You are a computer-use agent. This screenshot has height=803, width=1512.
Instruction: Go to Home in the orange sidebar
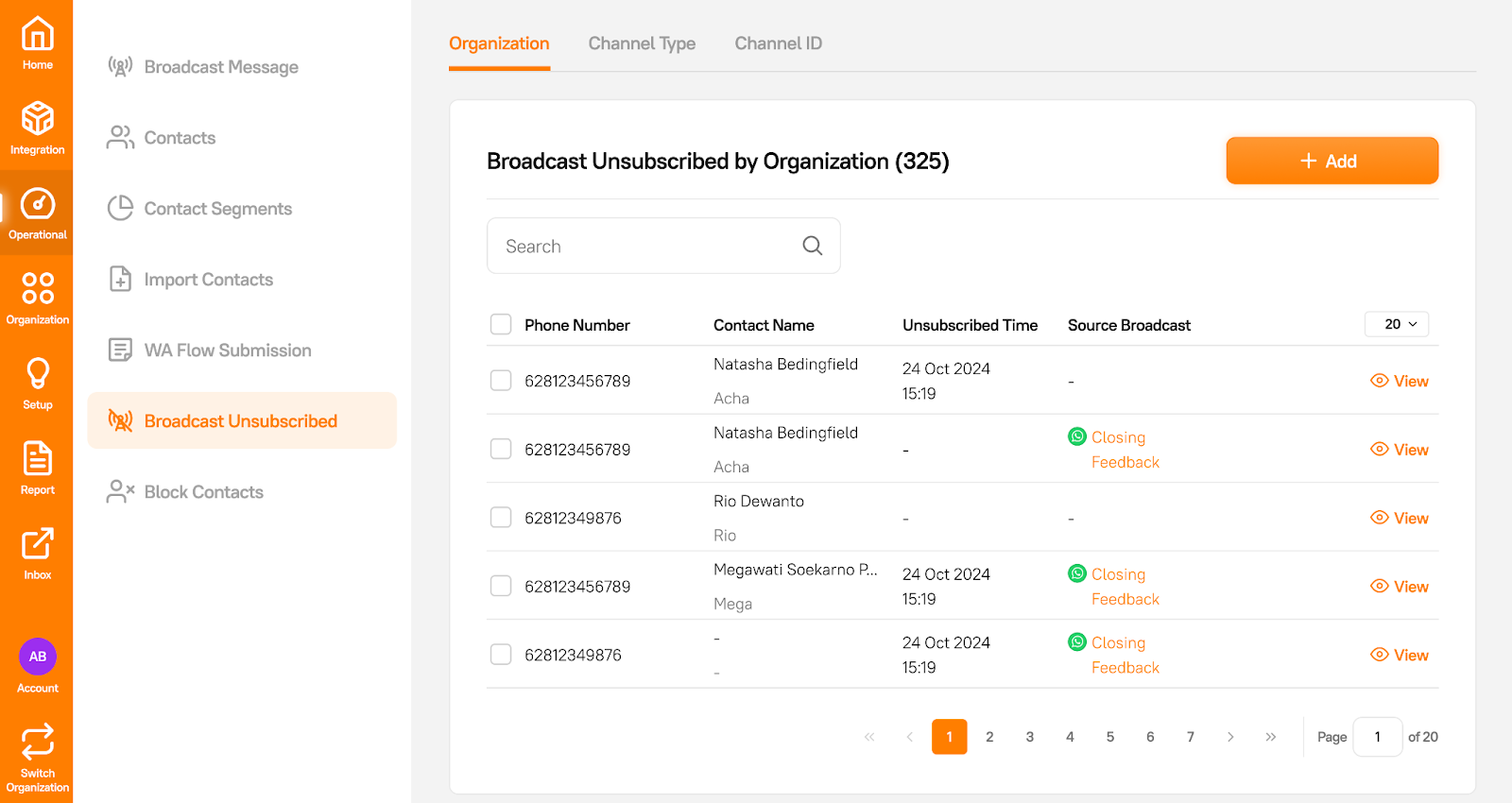click(x=37, y=43)
